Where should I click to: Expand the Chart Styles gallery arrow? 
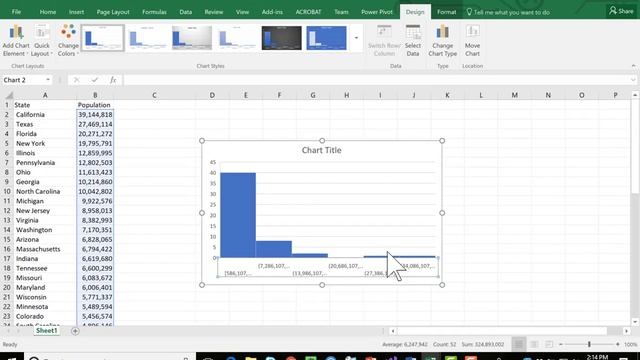click(356, 38)
